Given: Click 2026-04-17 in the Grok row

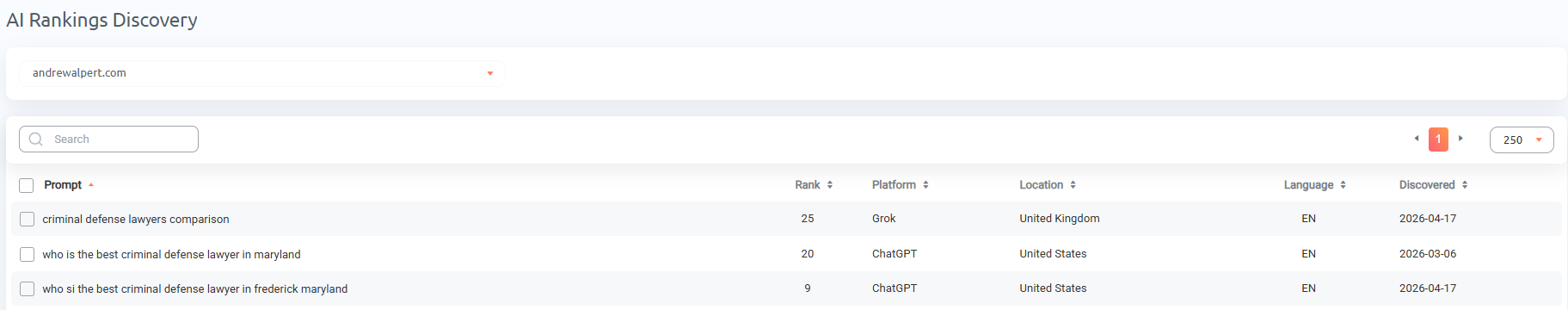Looking at the screenshot, I should pos(1428,219).
